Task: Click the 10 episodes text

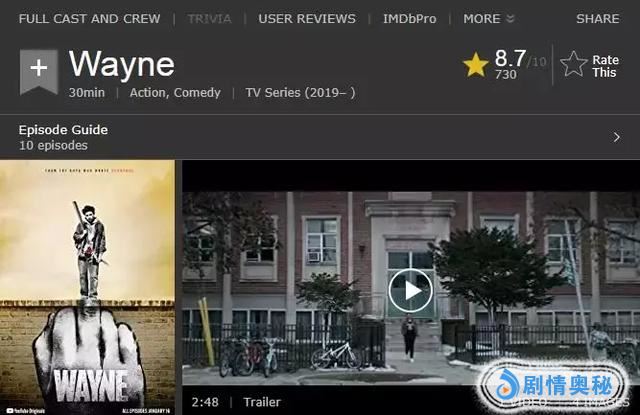Action: 53,146
